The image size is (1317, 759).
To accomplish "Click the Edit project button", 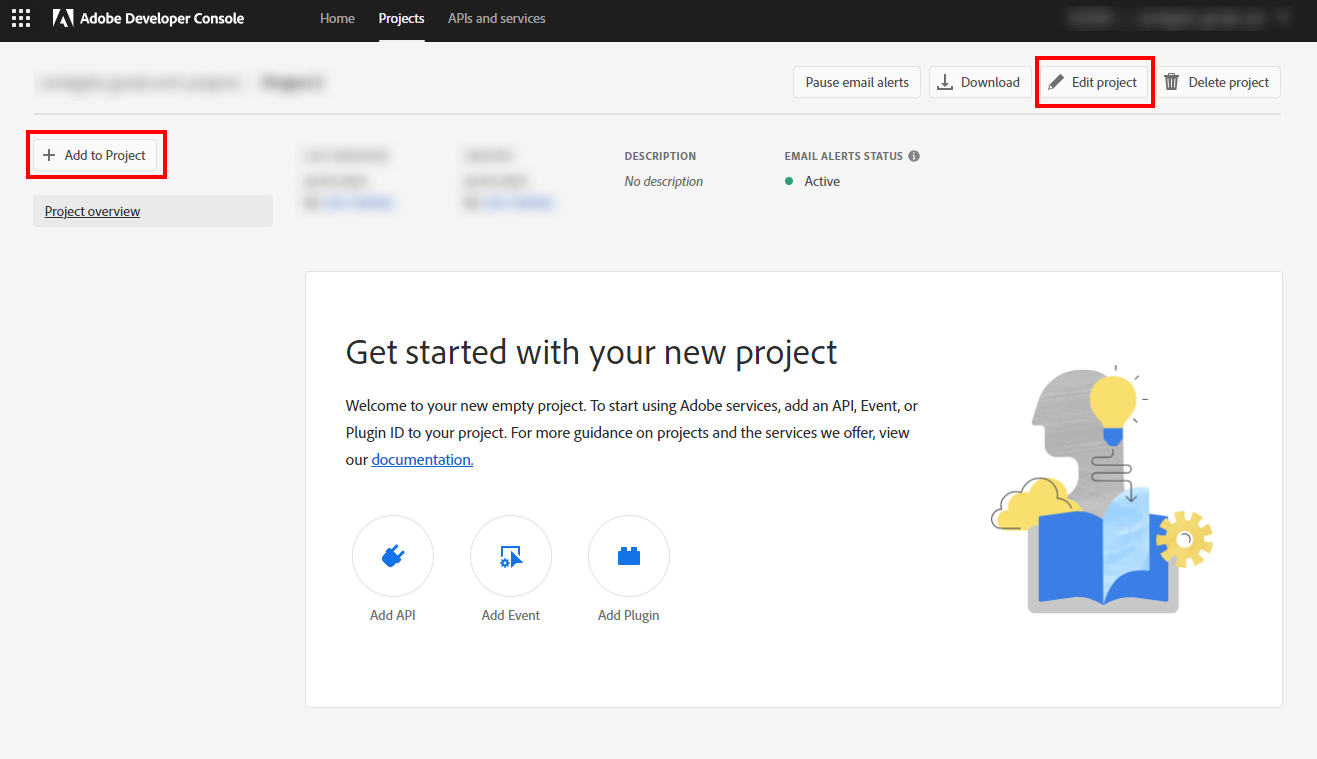I will click(x=1093, y=82).
